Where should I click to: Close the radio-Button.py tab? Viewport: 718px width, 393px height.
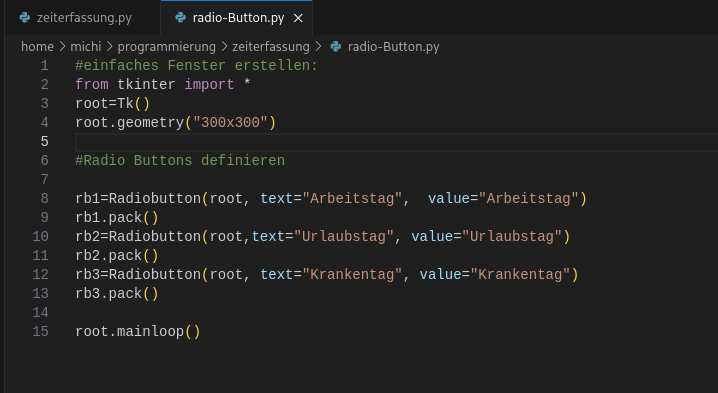pyautogui.click(x=298, y=18)
